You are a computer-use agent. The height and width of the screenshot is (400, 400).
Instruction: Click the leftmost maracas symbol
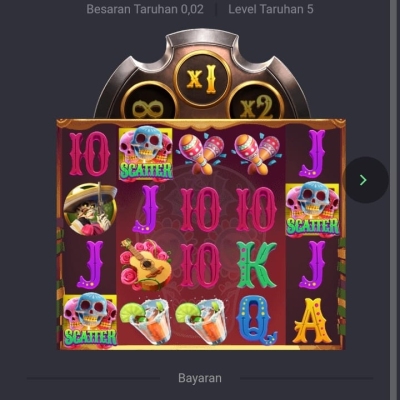coord(201,154)
